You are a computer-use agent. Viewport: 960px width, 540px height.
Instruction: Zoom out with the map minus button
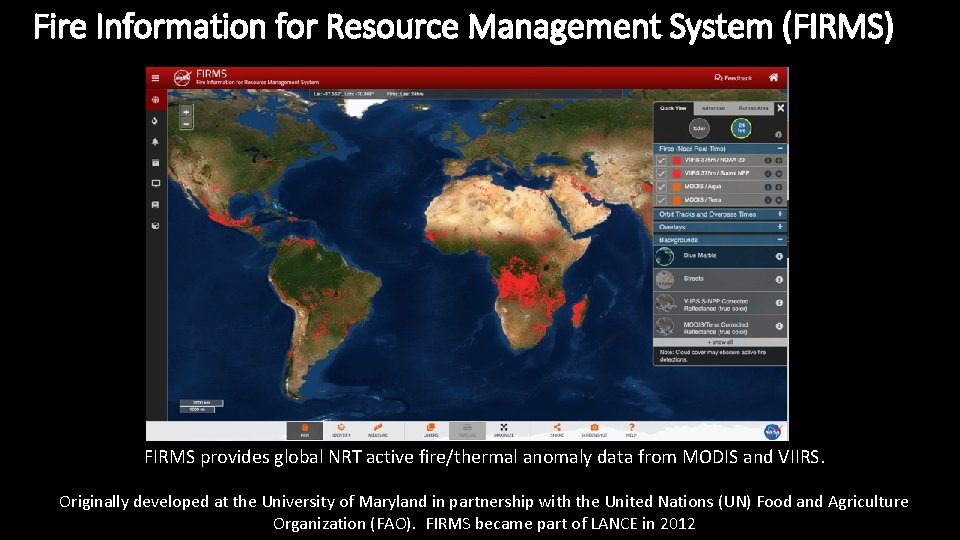point(186,123)
